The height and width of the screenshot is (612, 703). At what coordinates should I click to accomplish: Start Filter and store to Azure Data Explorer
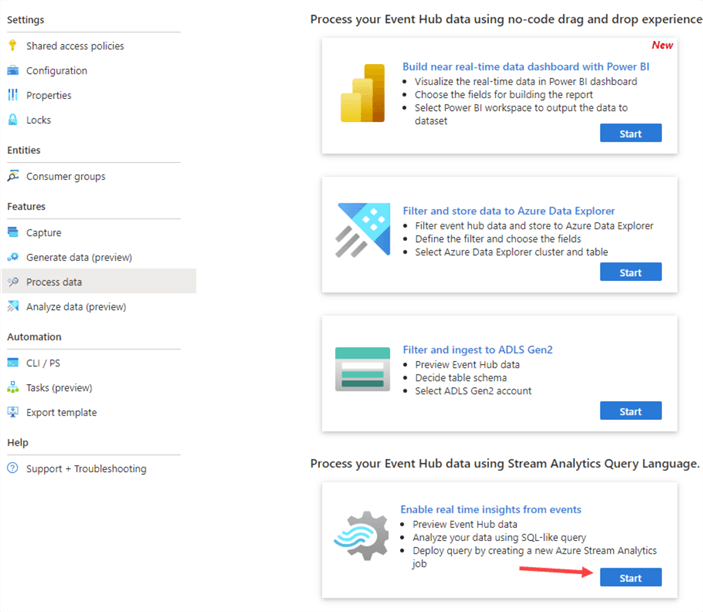(630, 272)
